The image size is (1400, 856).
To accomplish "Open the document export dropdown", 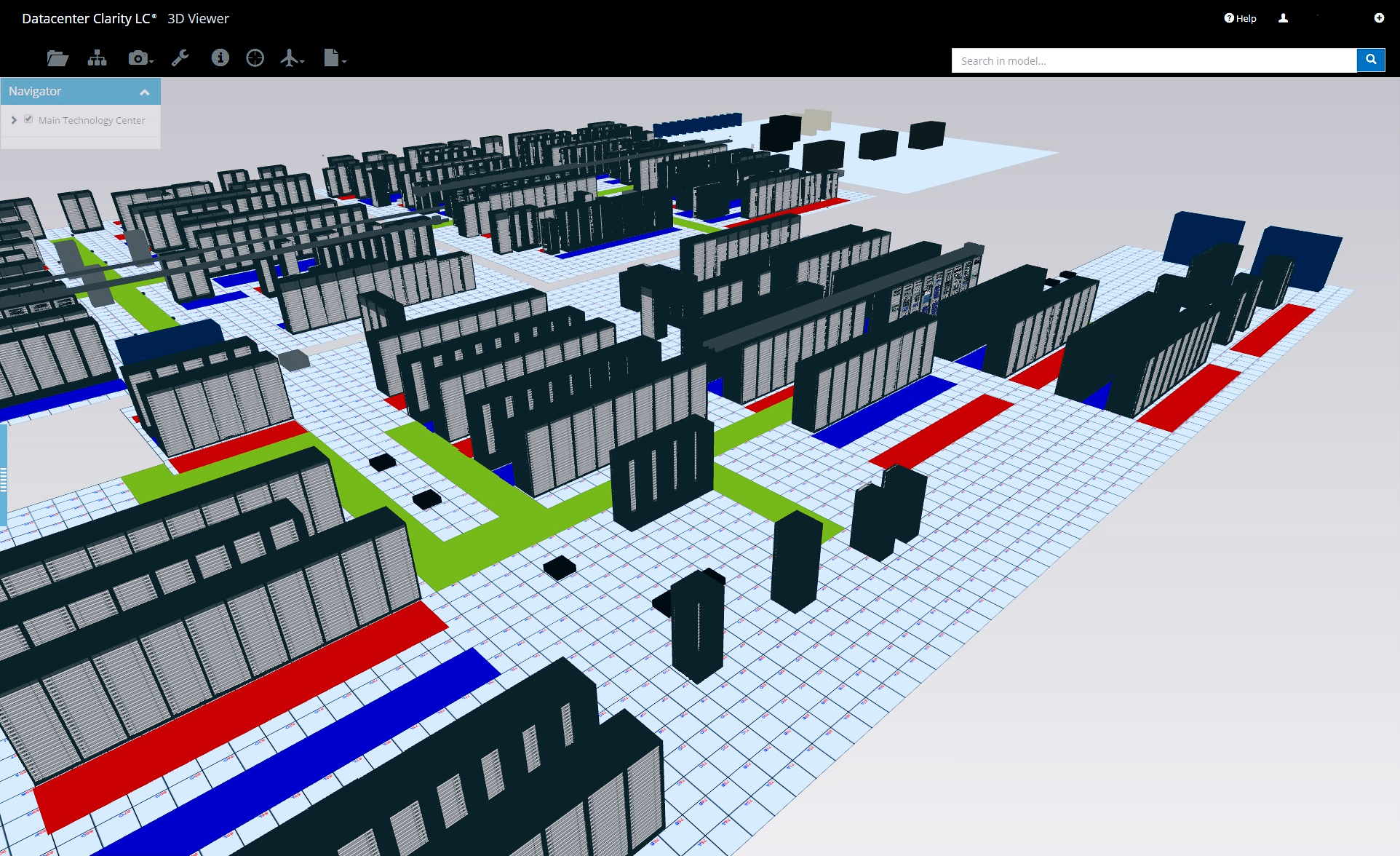I will [x=335, y=58].
